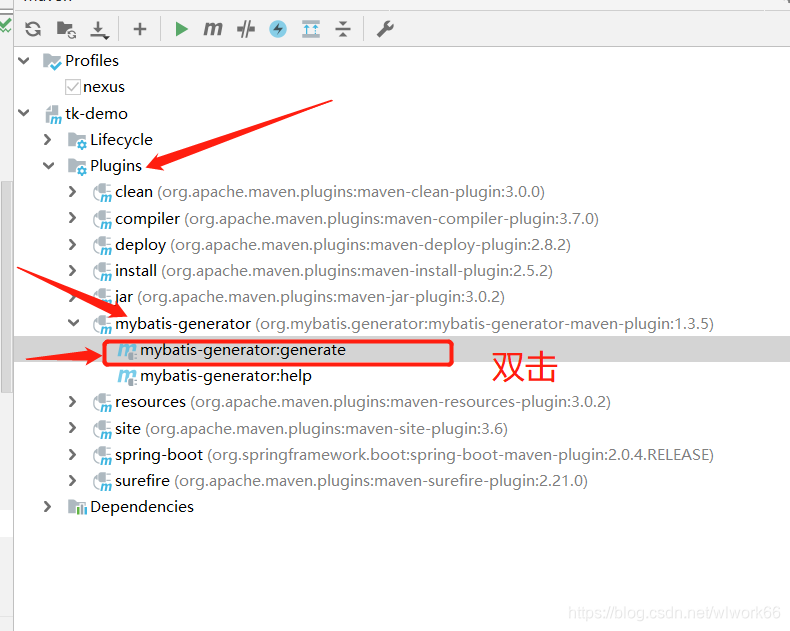Expand the resources plugin node
Viewport: 790px width, 631px height.
(73, 402)
